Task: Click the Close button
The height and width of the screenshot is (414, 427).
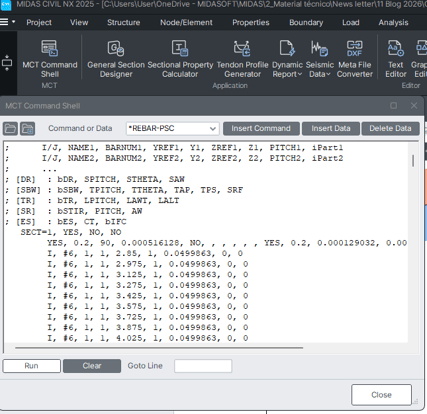Action: coord(381,395)
